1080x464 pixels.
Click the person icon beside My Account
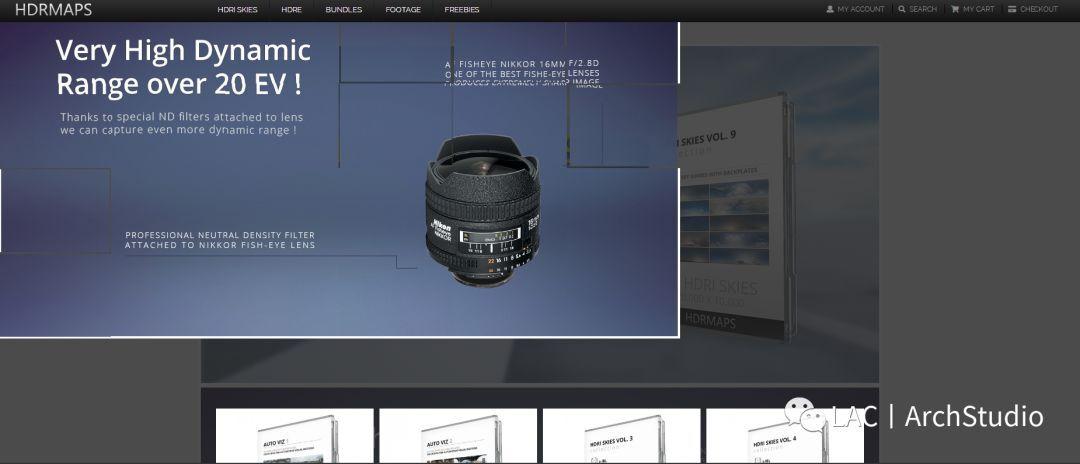(830, 10)
